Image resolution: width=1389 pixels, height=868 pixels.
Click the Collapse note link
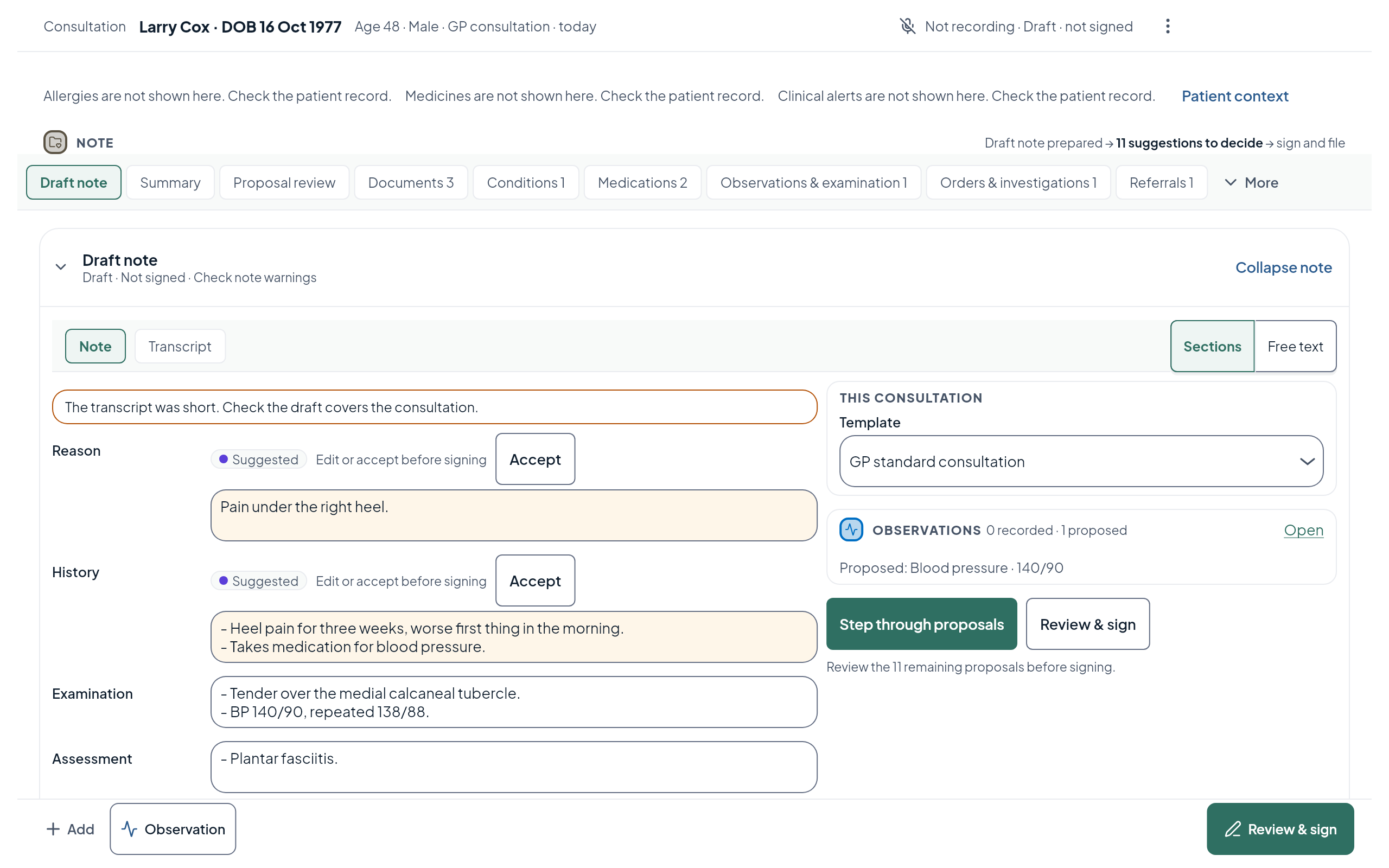pos(1283,267)
